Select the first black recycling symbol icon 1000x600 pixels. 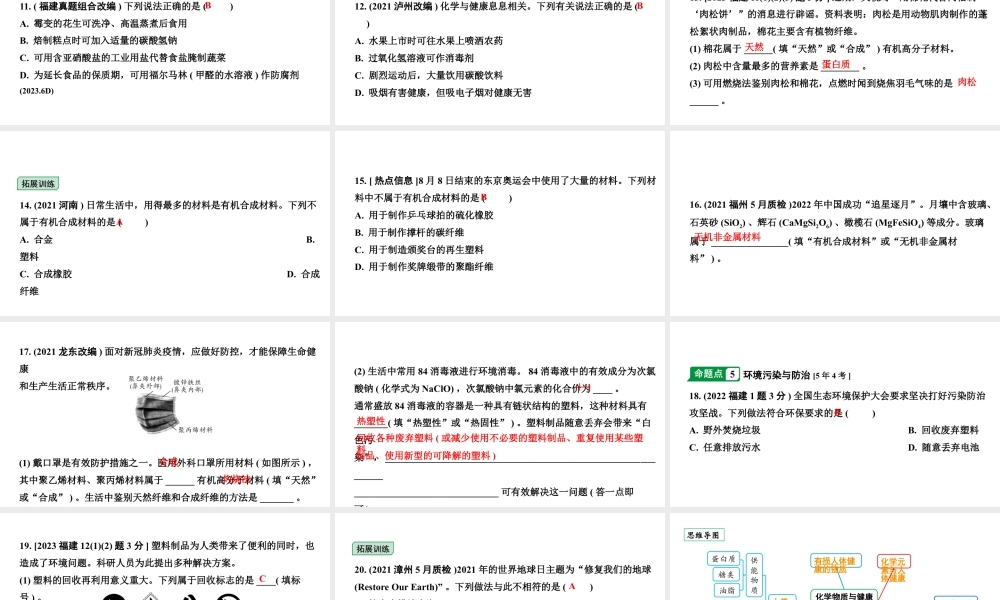tap(112, 597)
